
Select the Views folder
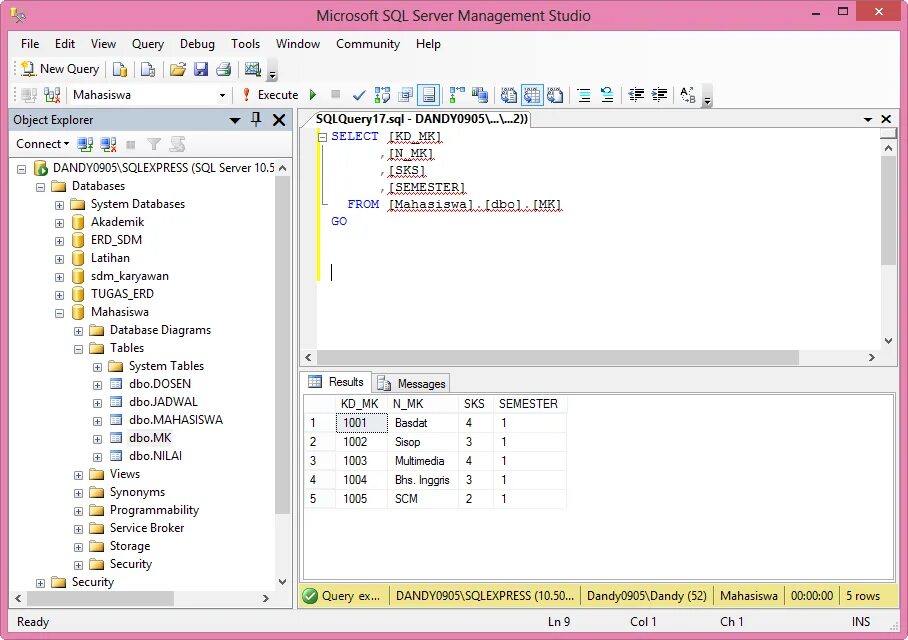[125, 474]
